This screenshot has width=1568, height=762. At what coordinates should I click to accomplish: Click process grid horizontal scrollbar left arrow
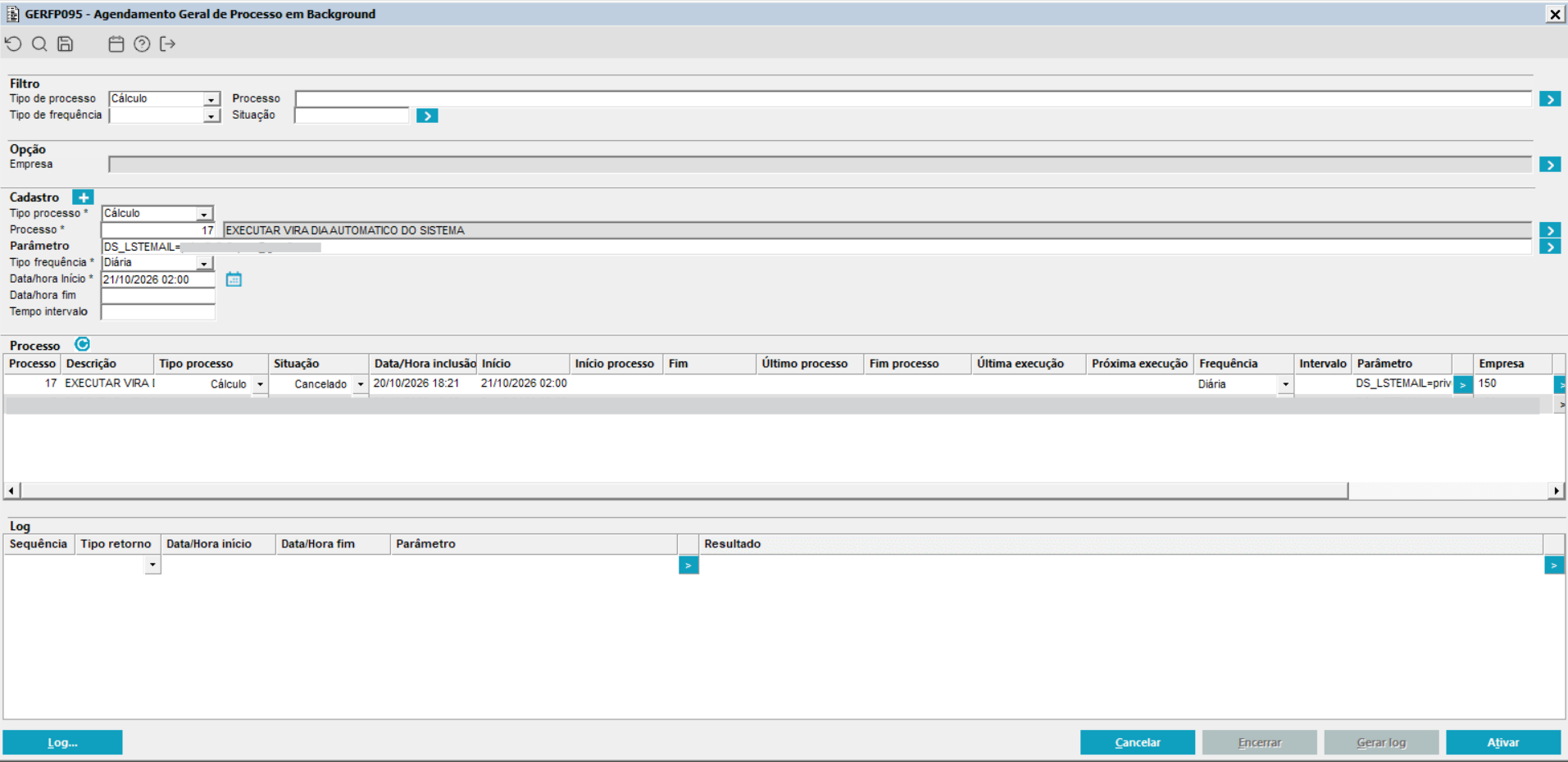pos(11,491)
